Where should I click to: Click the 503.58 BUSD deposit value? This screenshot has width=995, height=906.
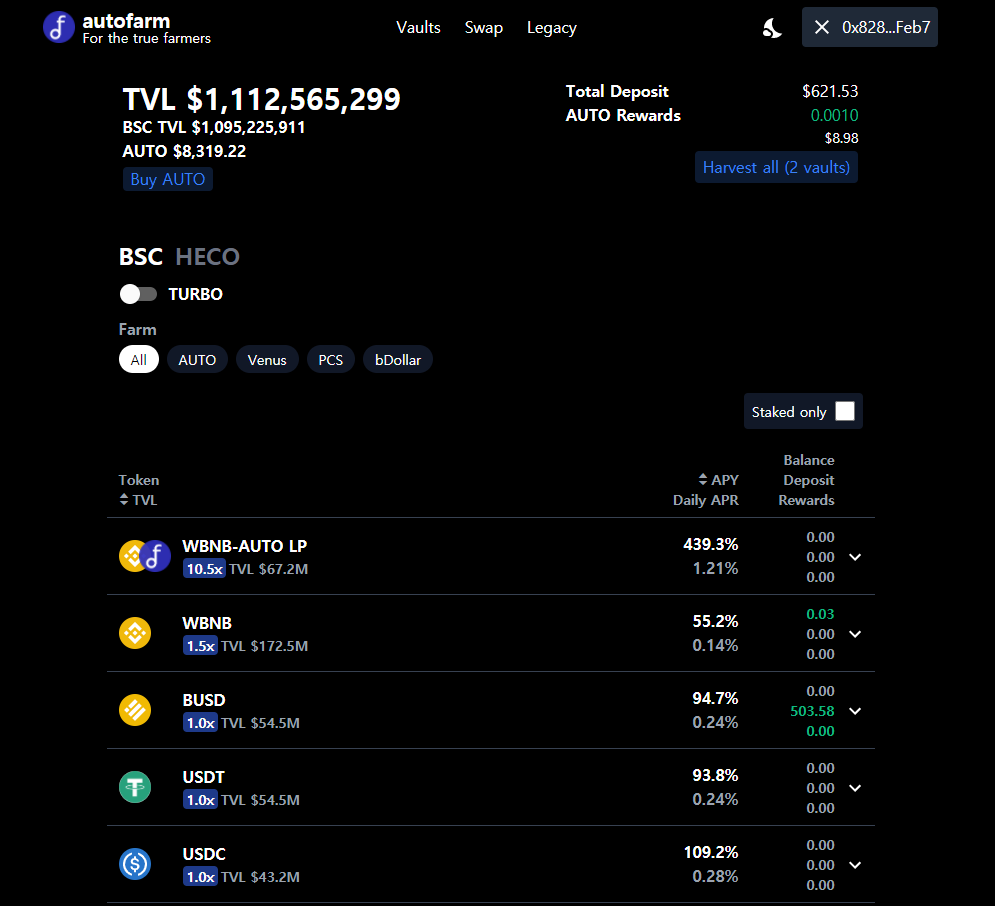812,711
